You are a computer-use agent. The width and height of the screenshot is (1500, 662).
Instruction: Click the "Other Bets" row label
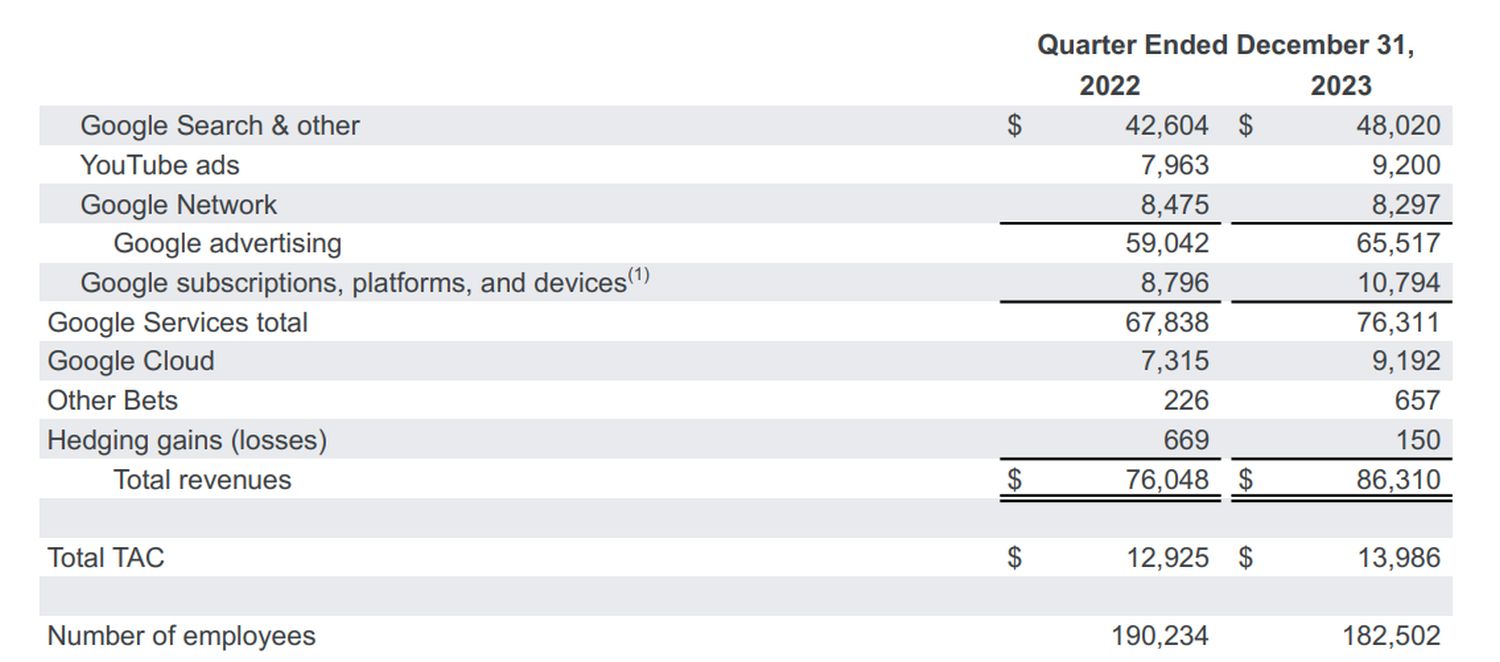[x=112, y=401]
